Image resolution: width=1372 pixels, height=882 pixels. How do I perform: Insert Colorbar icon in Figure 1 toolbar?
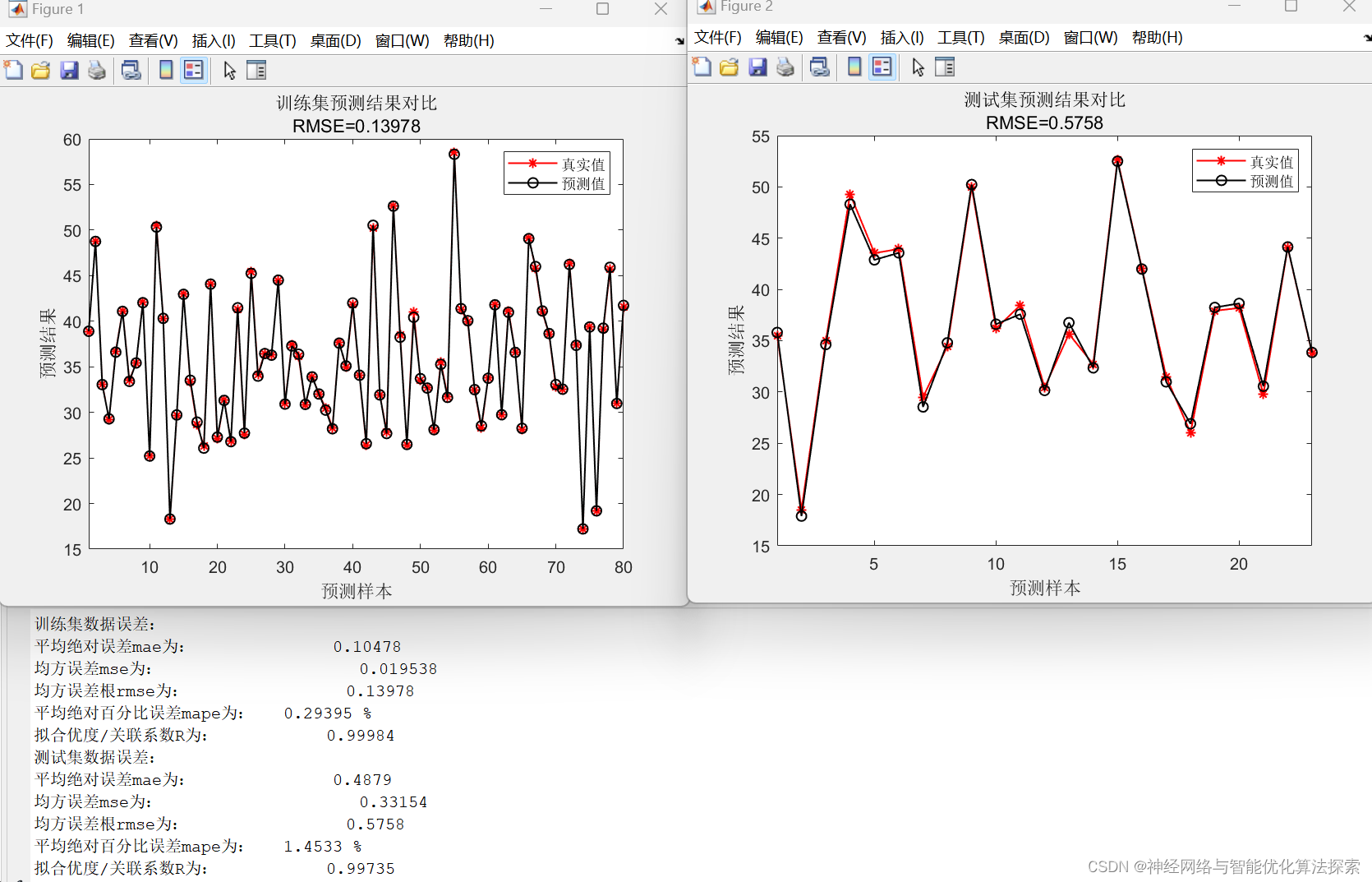tap(166, 70)
